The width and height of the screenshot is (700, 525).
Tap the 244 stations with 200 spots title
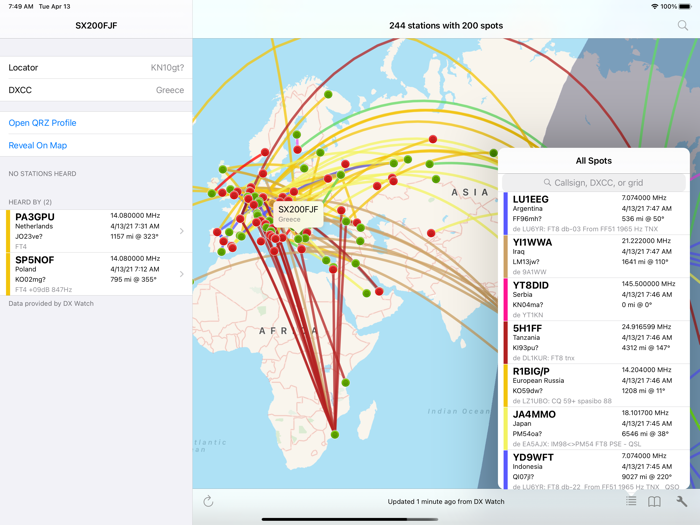446,25
